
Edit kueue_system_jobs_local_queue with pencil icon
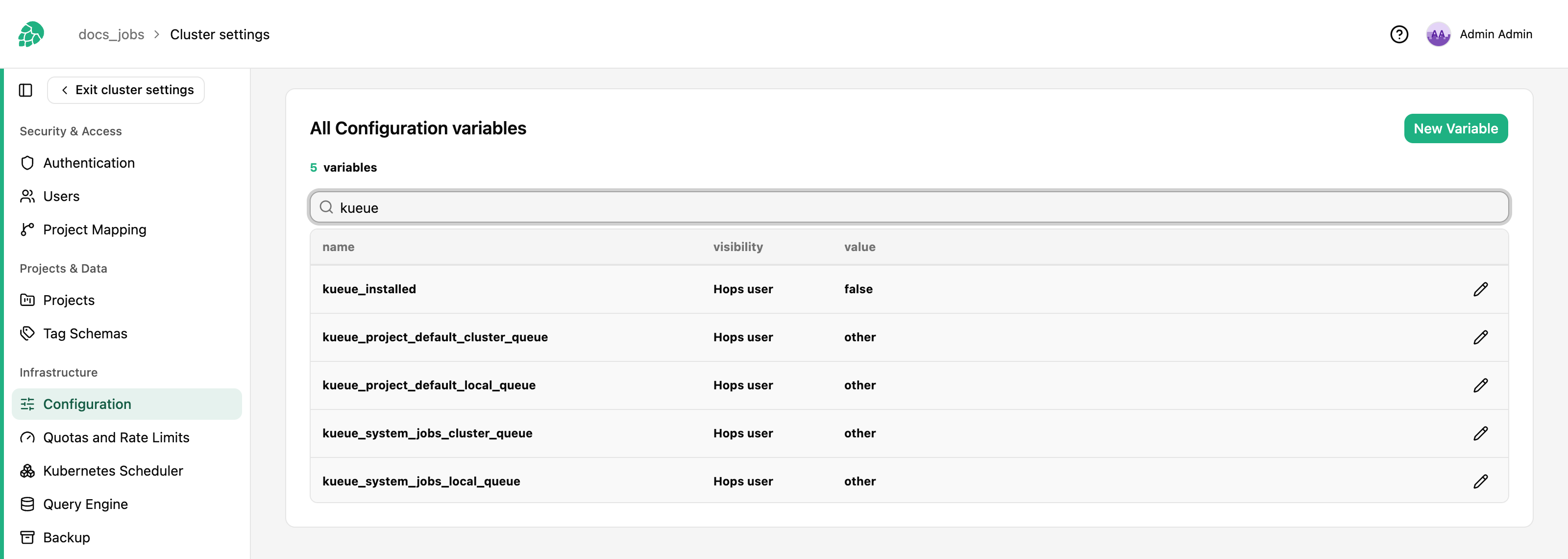coord(1480,482)
